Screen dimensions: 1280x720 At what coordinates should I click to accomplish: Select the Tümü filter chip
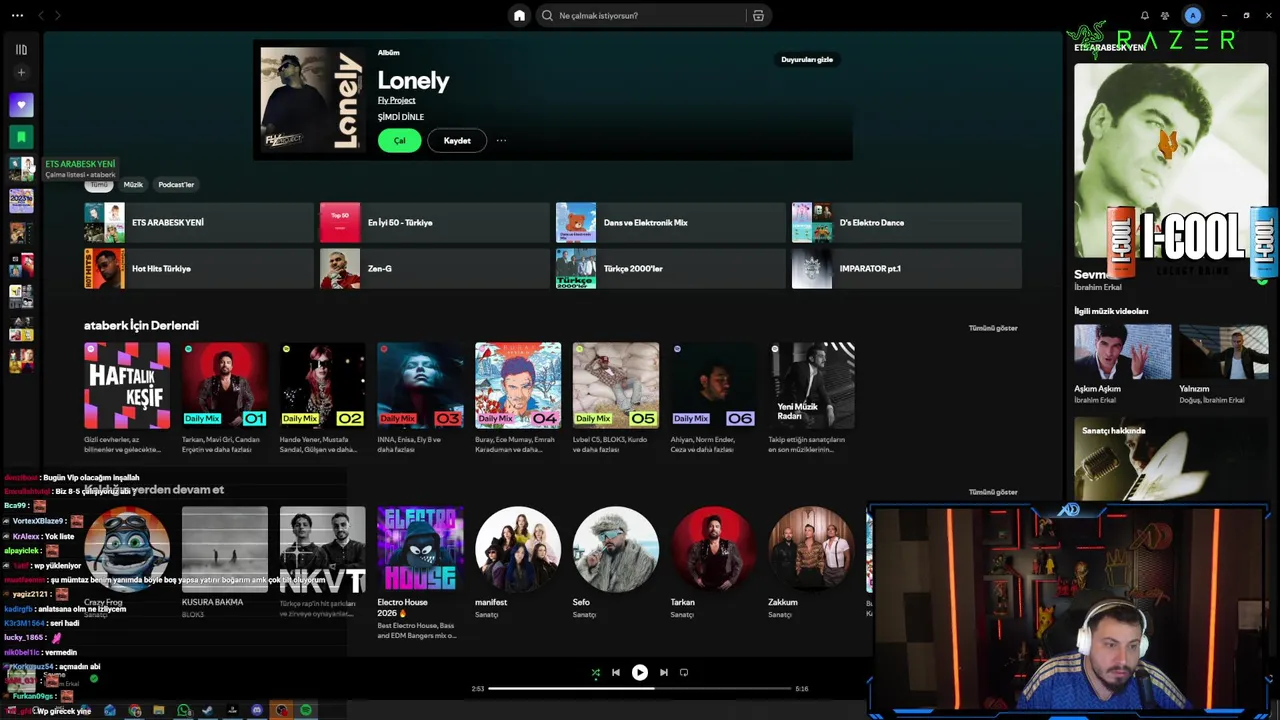click(99, 184)
